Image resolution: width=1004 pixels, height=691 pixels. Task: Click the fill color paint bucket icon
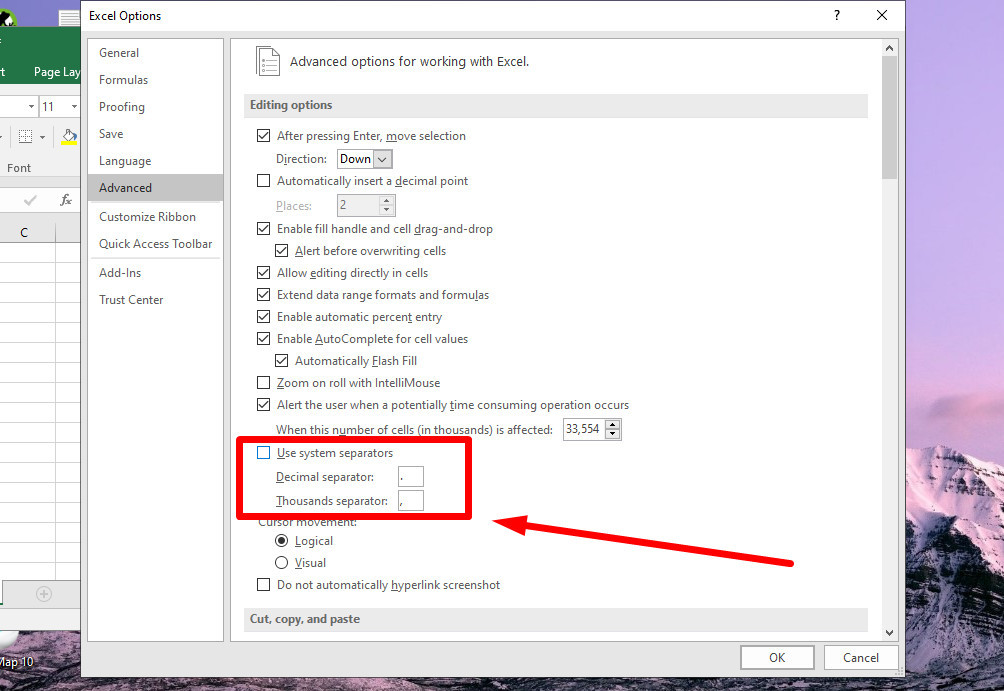[x=68, y=136]
